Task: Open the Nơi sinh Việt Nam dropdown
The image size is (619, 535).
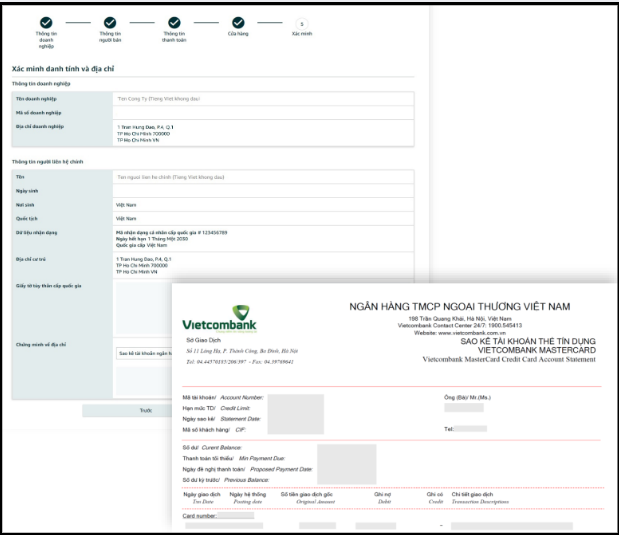Action: (x=263, y=205)
